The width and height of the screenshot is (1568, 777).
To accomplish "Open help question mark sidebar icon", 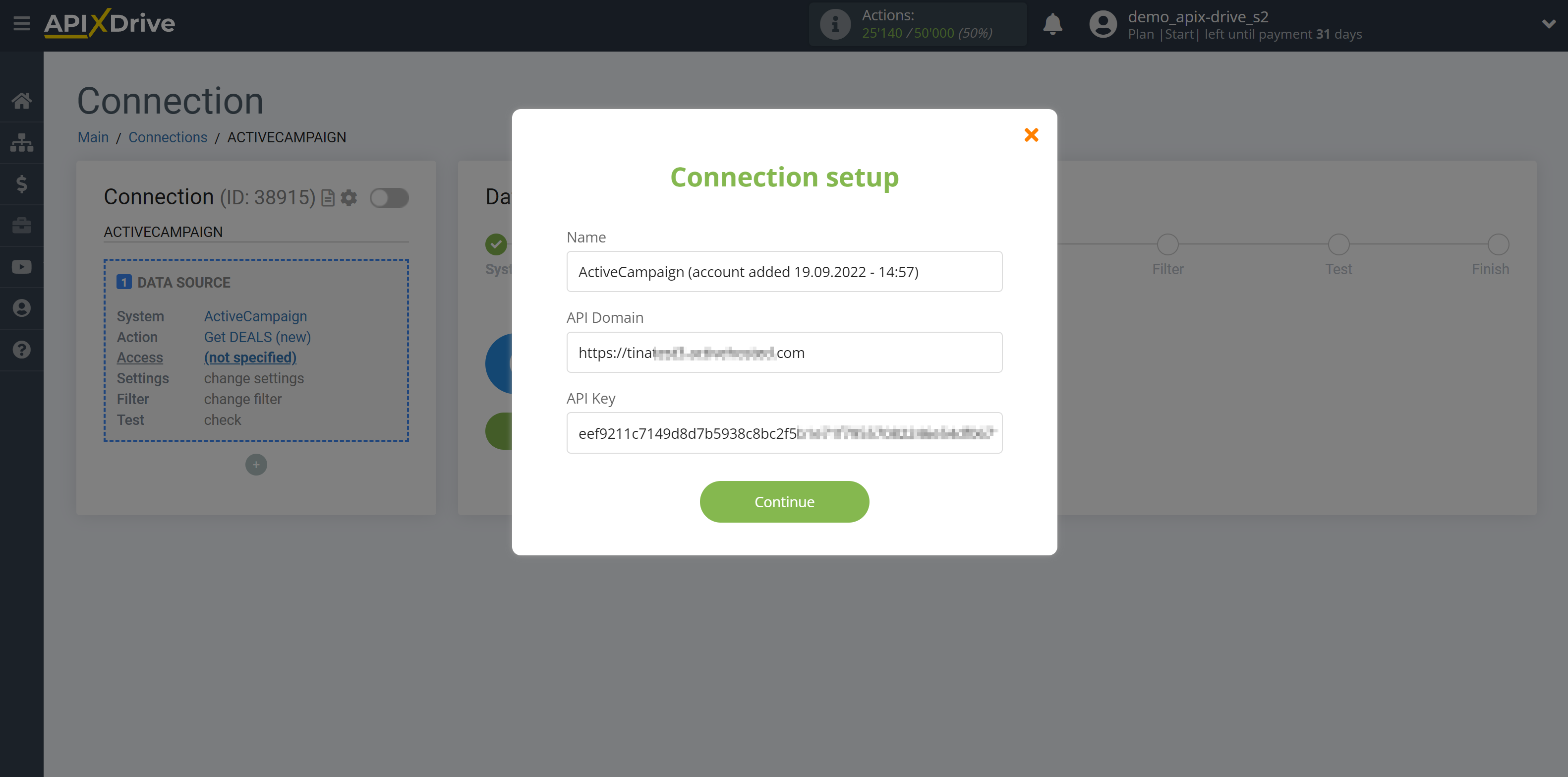I will tap(22, 350).
